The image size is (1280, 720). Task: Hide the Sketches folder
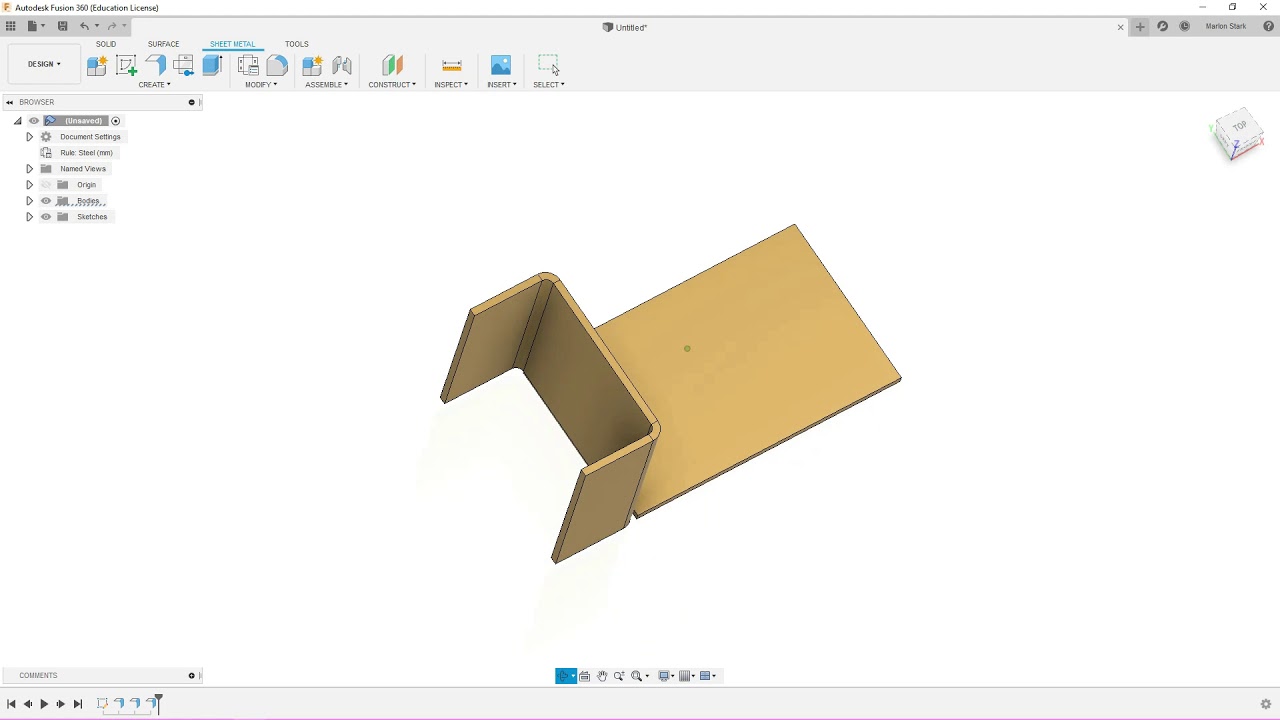tap(46, 217)
